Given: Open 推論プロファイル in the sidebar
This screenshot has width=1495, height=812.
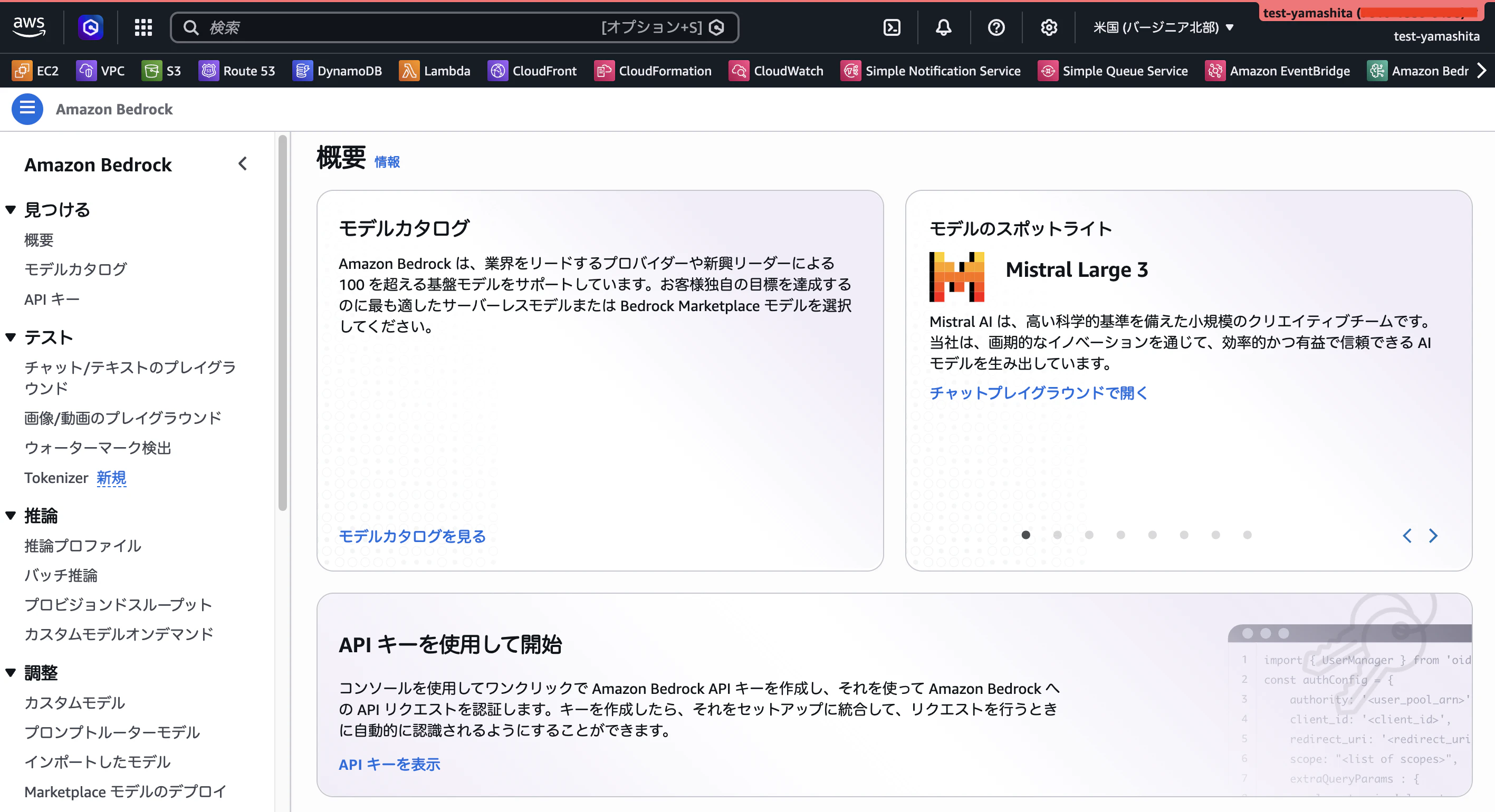Looking at the screenshot, I should click(83, 545).
